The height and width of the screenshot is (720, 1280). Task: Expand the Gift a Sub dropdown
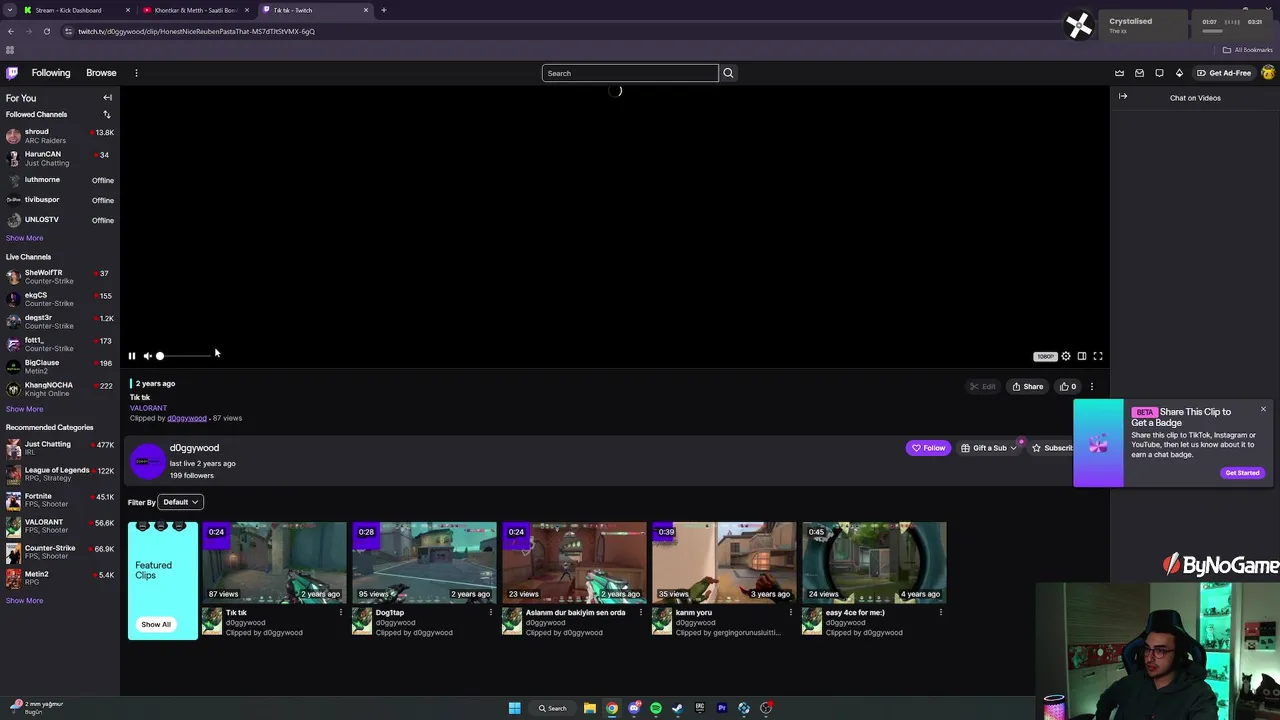988,448
